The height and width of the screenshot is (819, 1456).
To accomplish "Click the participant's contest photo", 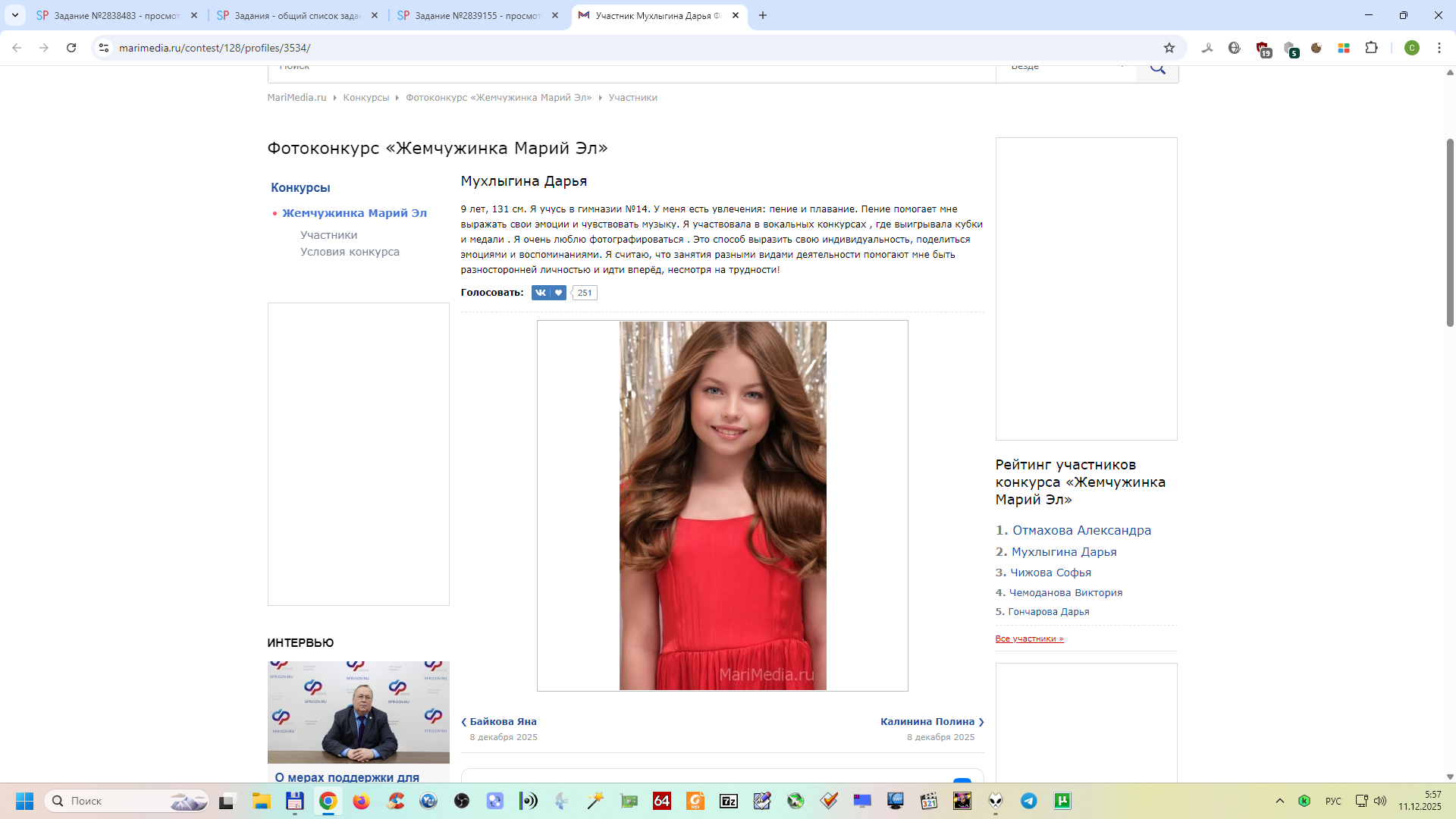I will [722, 506].
